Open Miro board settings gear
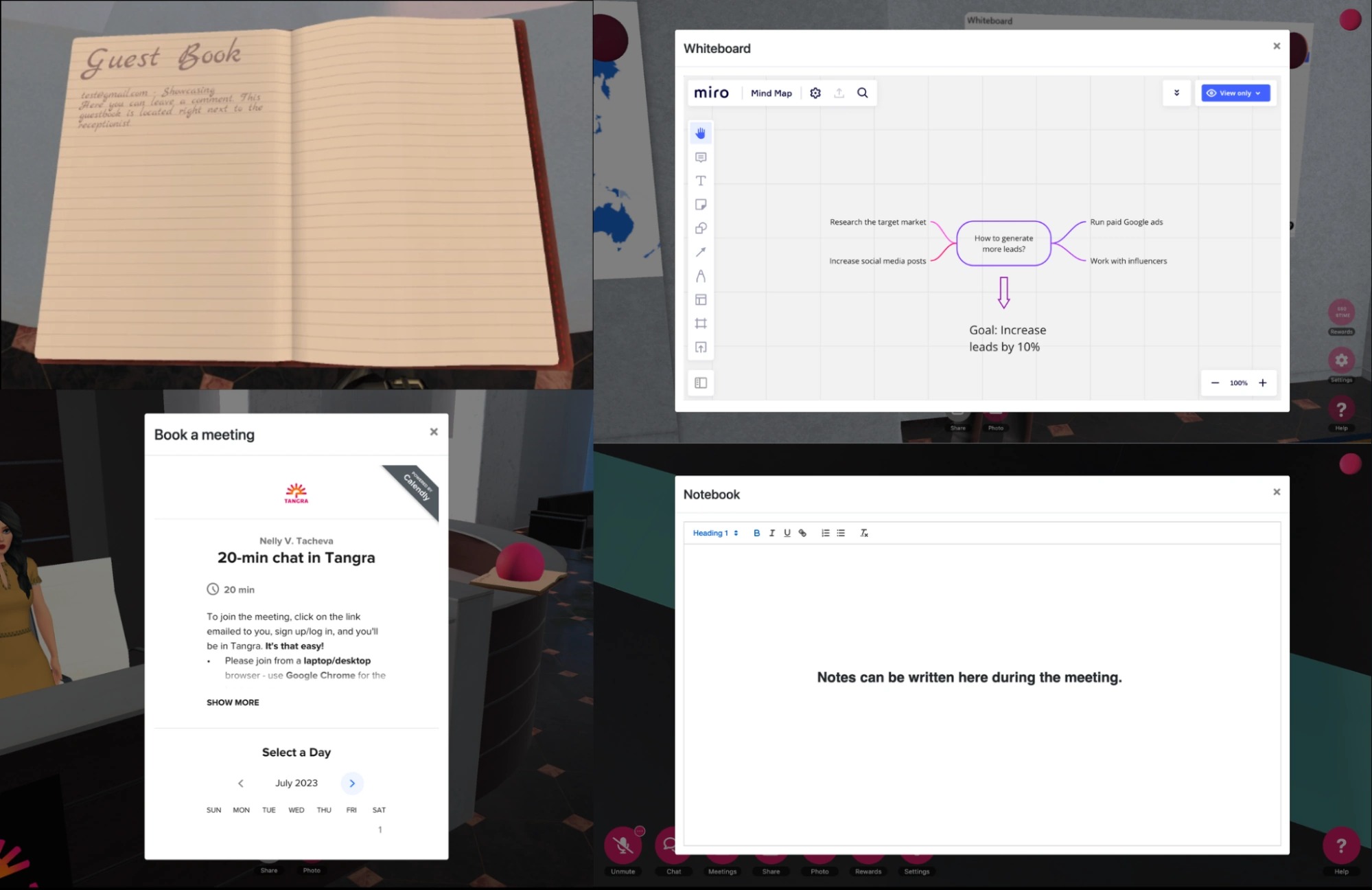This screenshot has width=1372, height=890. click(815, 93)
